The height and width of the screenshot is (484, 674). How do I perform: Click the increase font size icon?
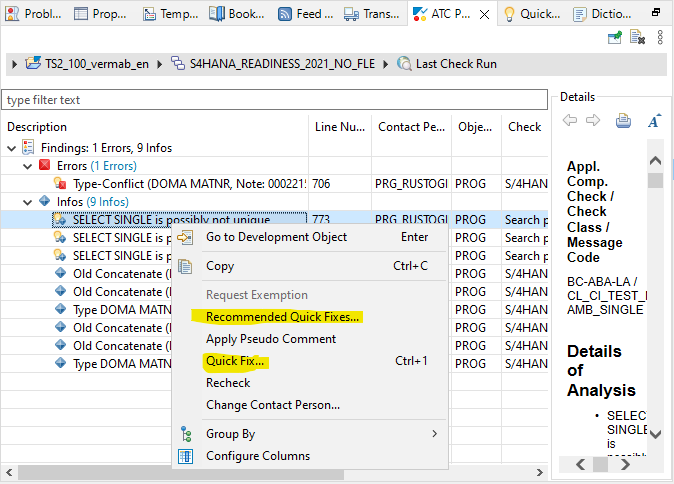coord(654,121)
